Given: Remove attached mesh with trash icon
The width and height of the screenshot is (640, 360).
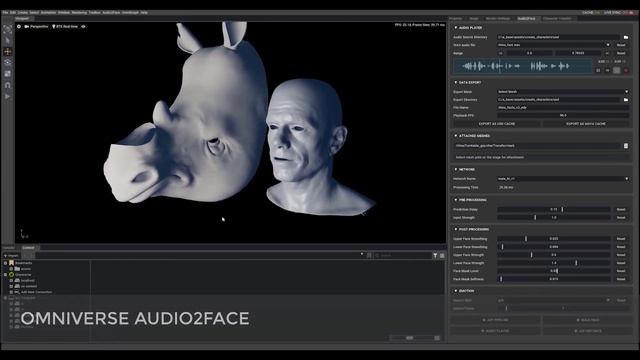Looking at the screenshot, I should click(626, 146).
